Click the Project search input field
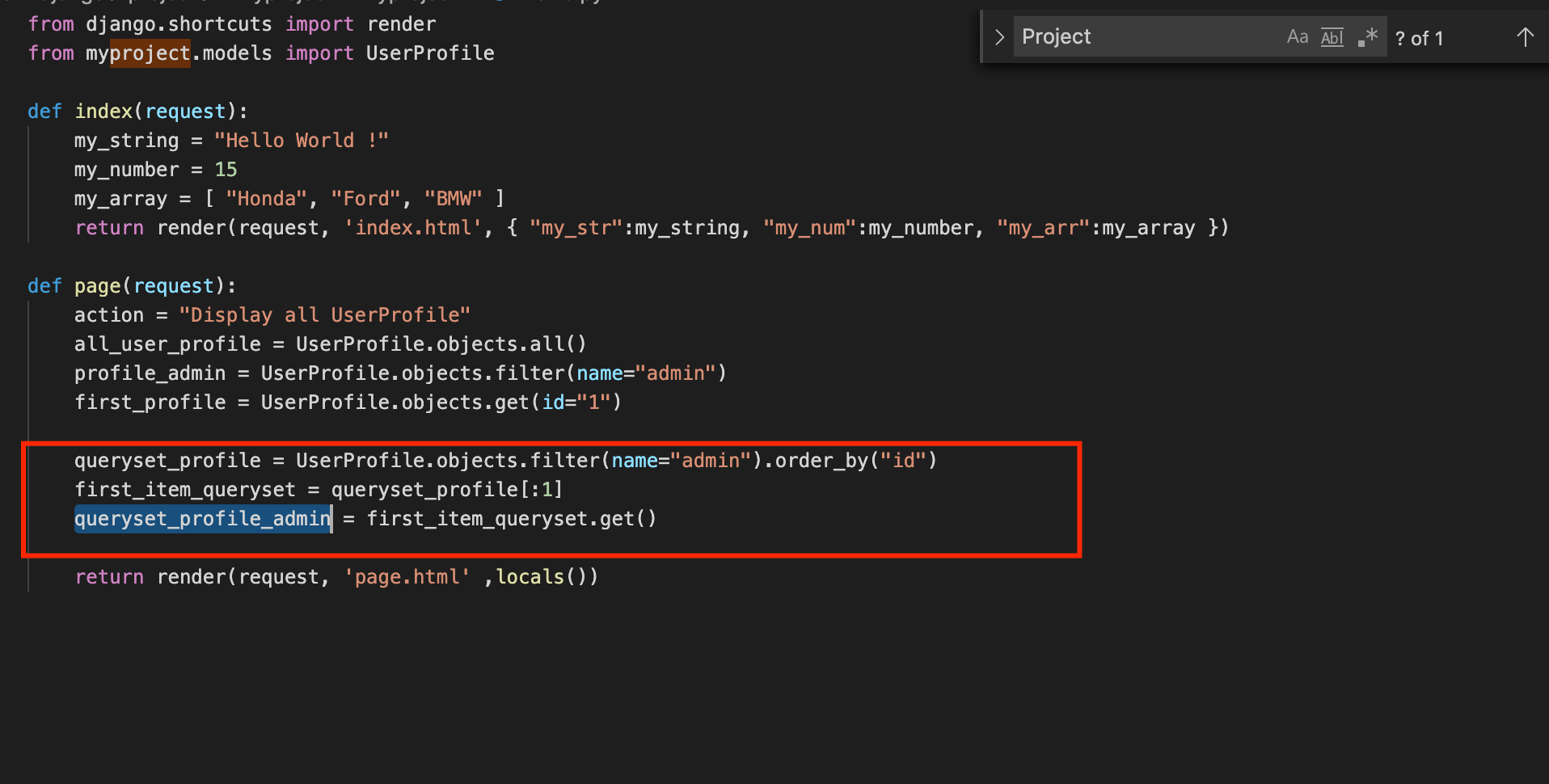This screenshot has height=784, width=1549. 1132,36
